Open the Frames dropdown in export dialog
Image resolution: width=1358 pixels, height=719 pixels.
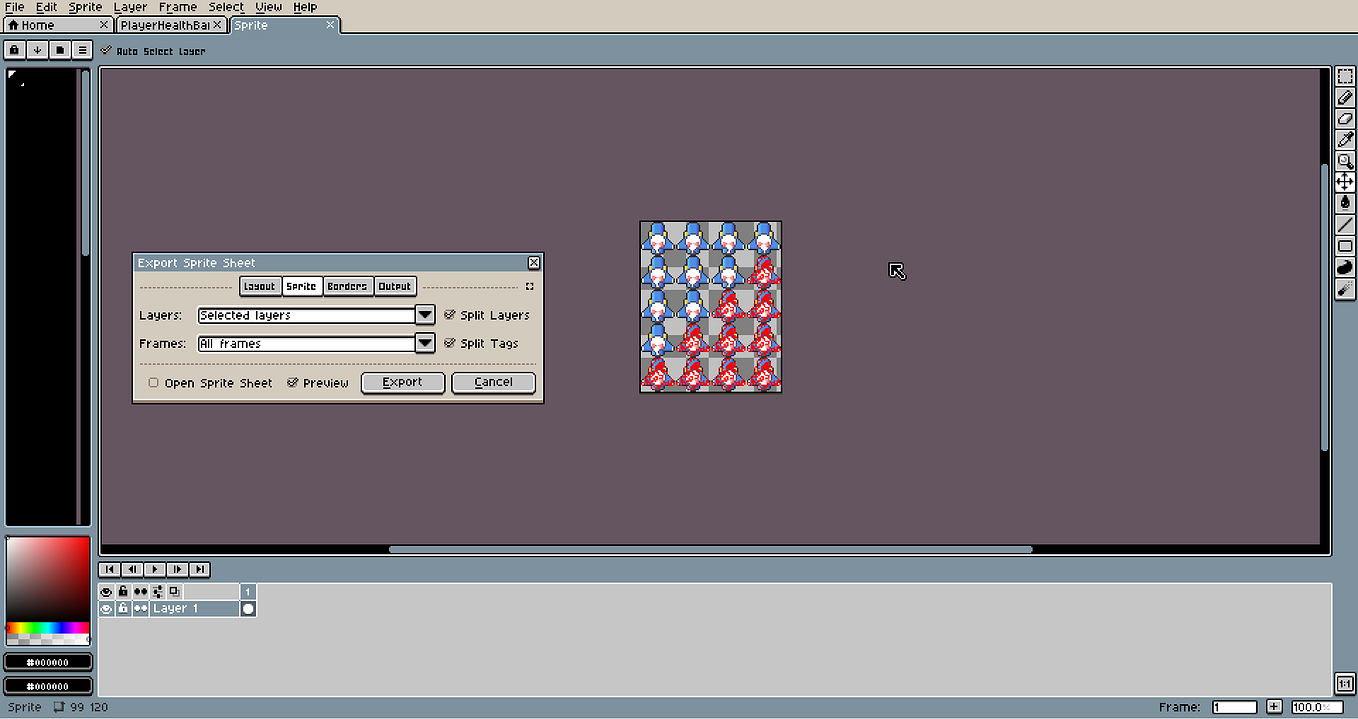(x=425, y=343)
